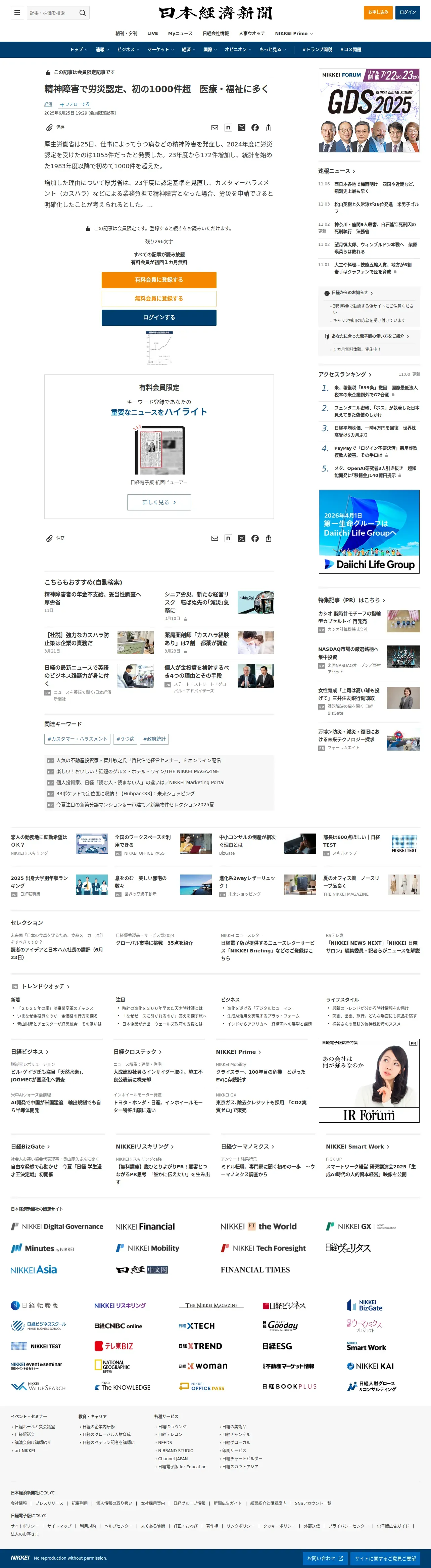Screen dimensions: 431x1568
Task: Click the header ログイン button
Action: 408,12
